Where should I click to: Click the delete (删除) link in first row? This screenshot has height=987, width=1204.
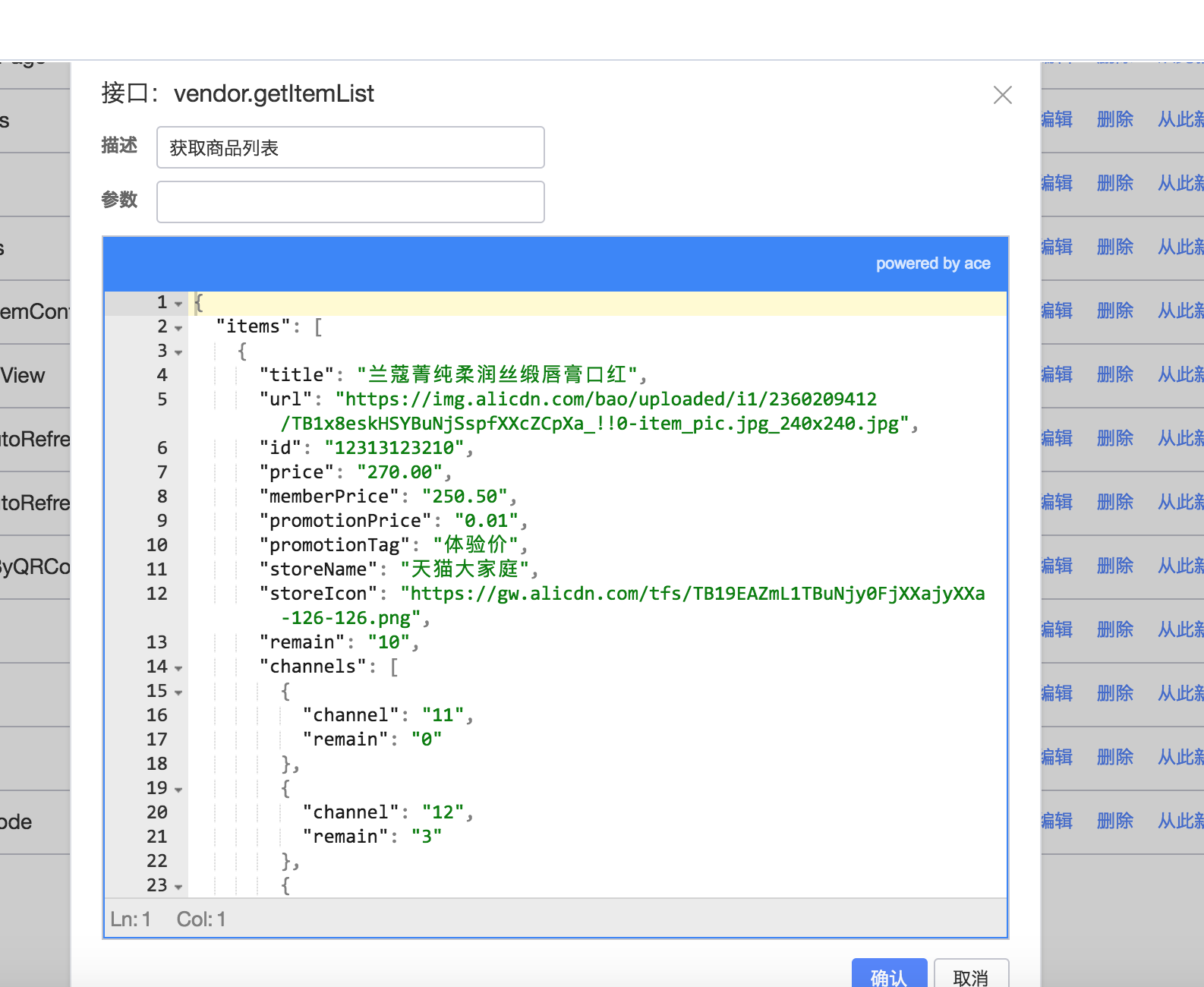[x=1114, y=119]
